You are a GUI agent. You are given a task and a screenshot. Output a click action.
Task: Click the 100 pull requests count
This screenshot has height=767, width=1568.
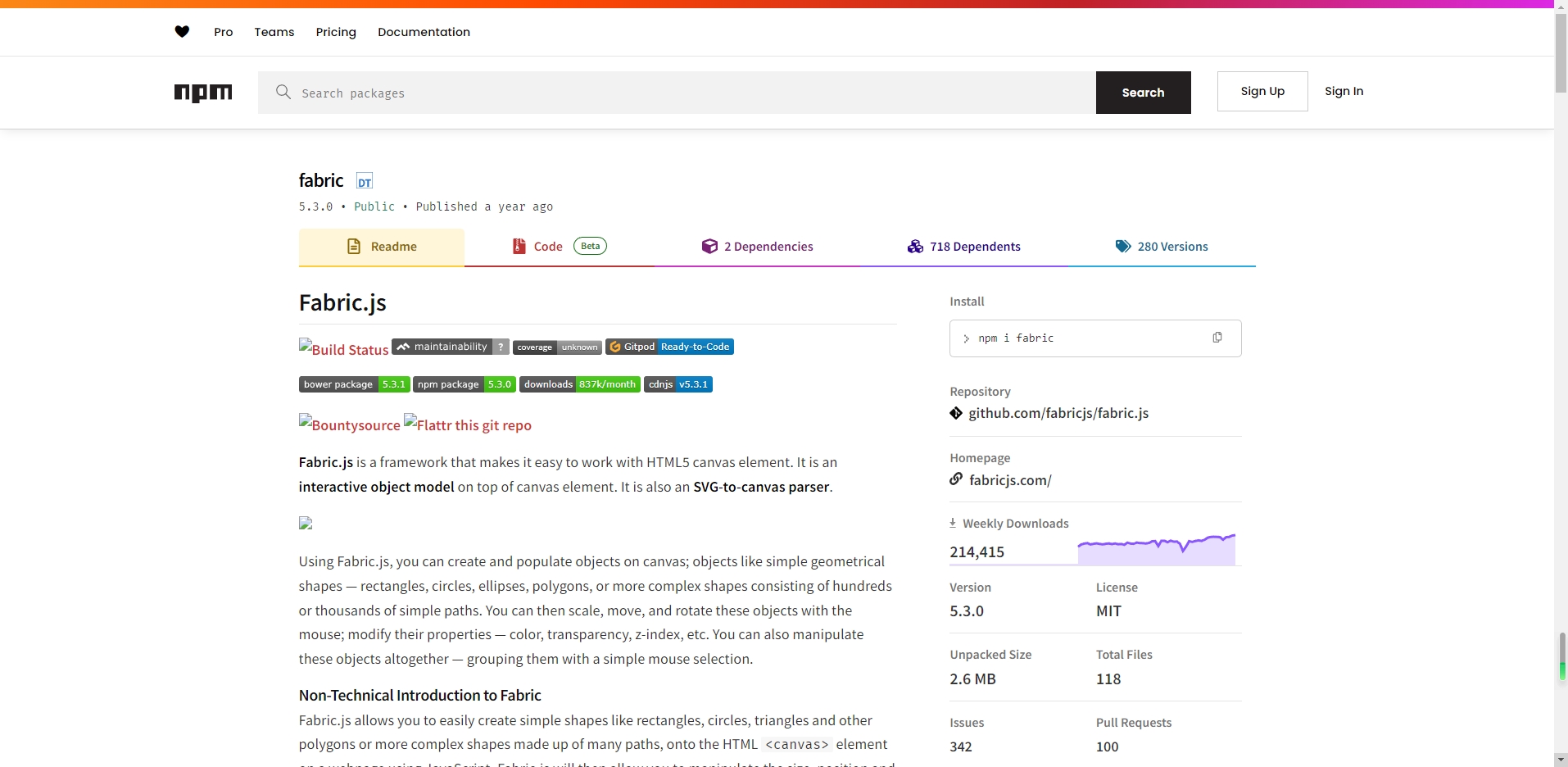[x=1108, y=747]
